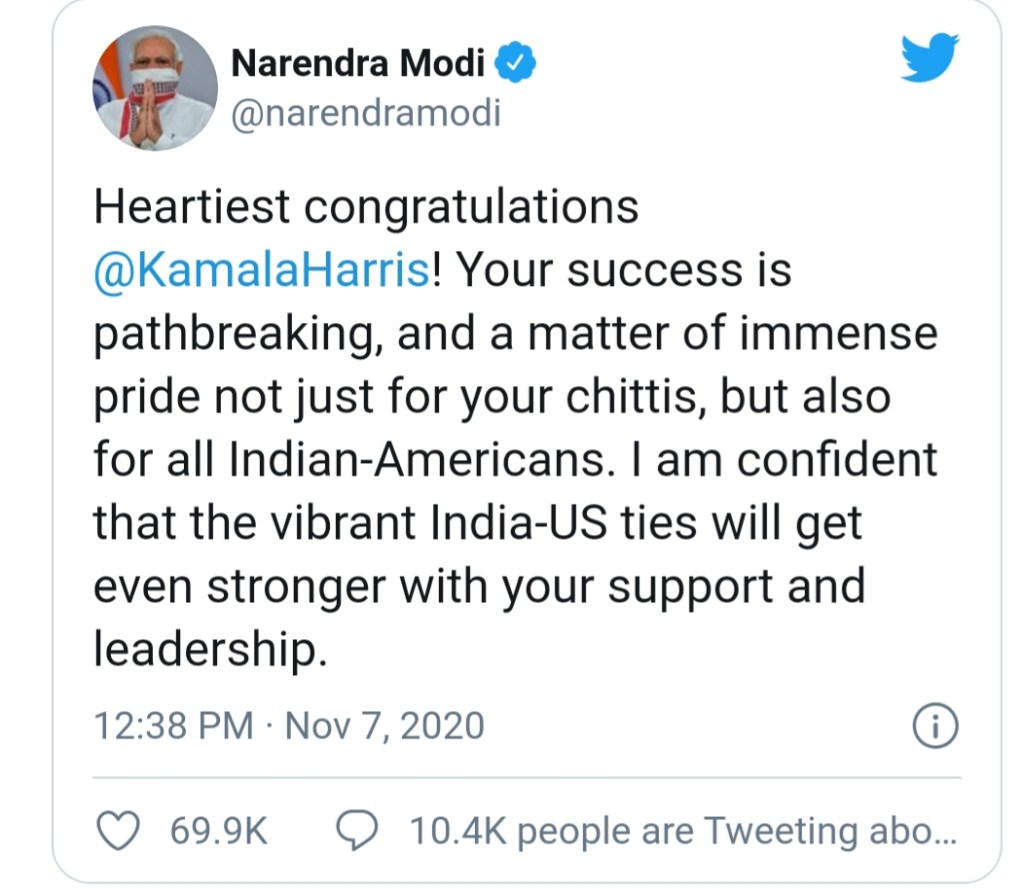The width and height of the screenshot is (1024, 889).
Task: Click the Narendra Modi display name
Action: [x=358, y=65]
